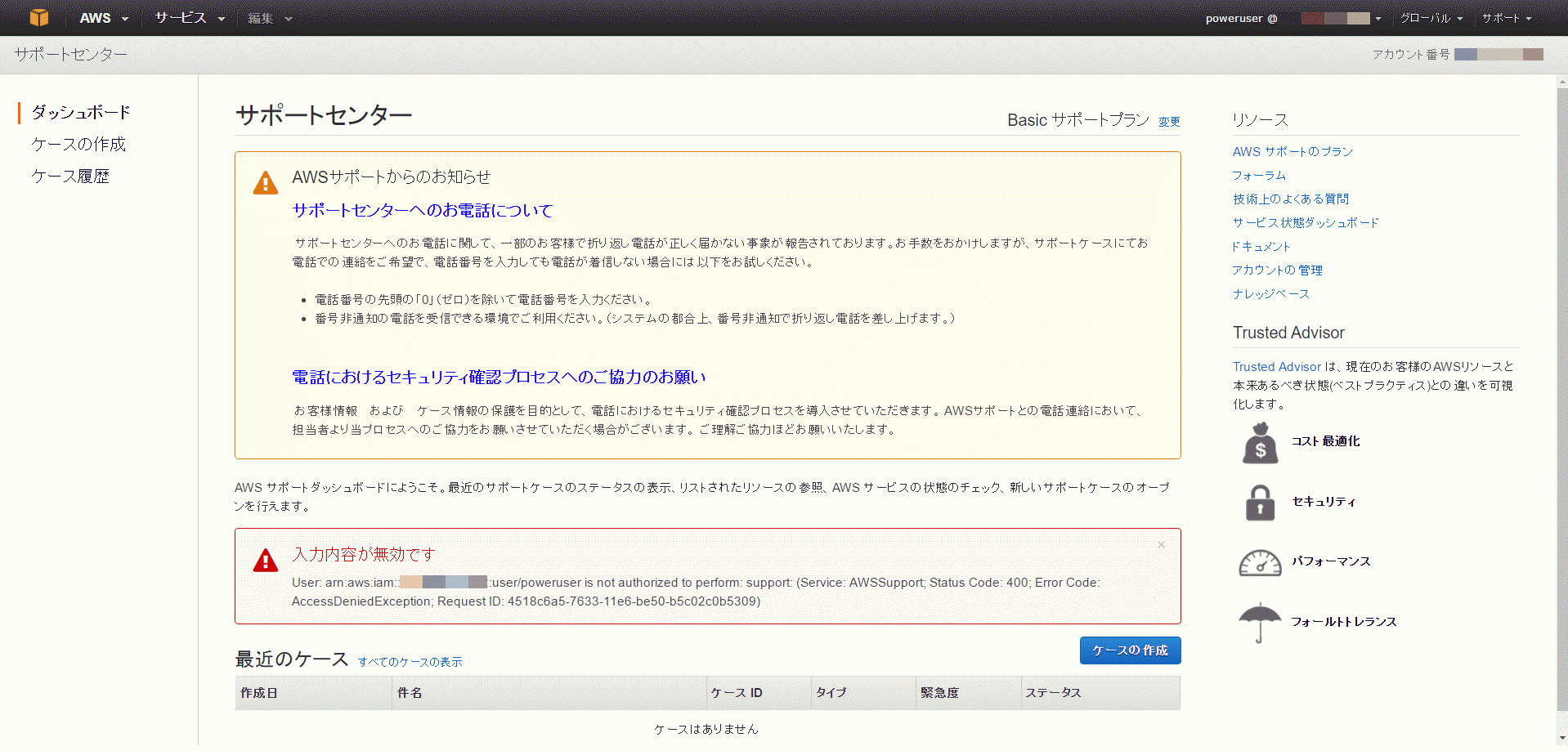Open the ナレッジベース link

tap(1270, 293)
